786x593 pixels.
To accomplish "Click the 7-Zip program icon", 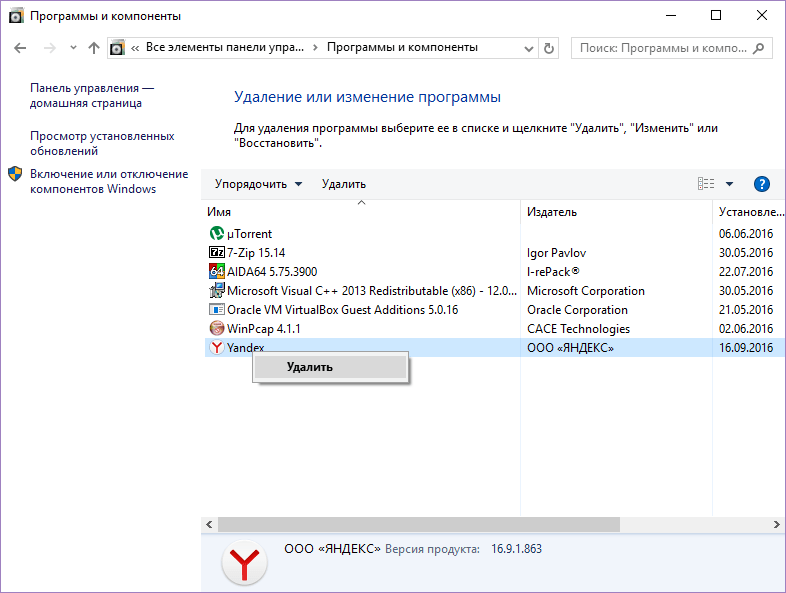I will pyautogui.click(x=217, y=252).
